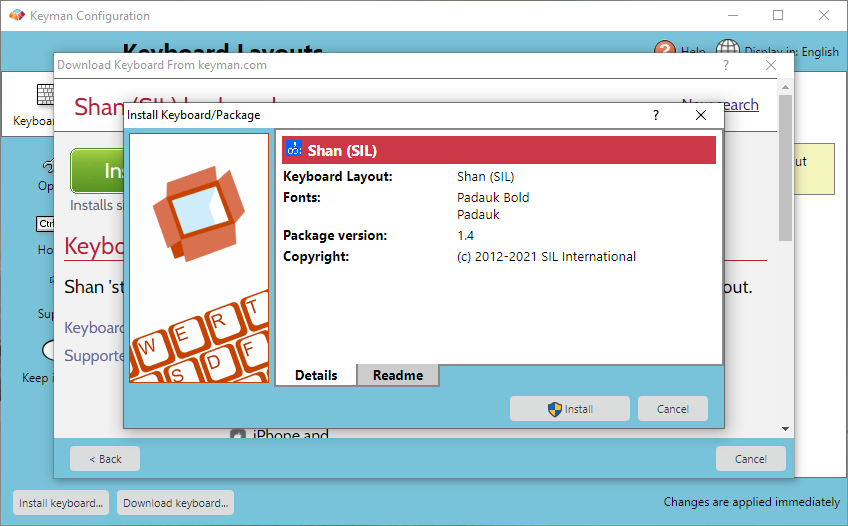The image size is (848, 526).
Task: Click Cancel in Download Keyboard dialog
Action: pyautogui.click(x=751, y=458)
